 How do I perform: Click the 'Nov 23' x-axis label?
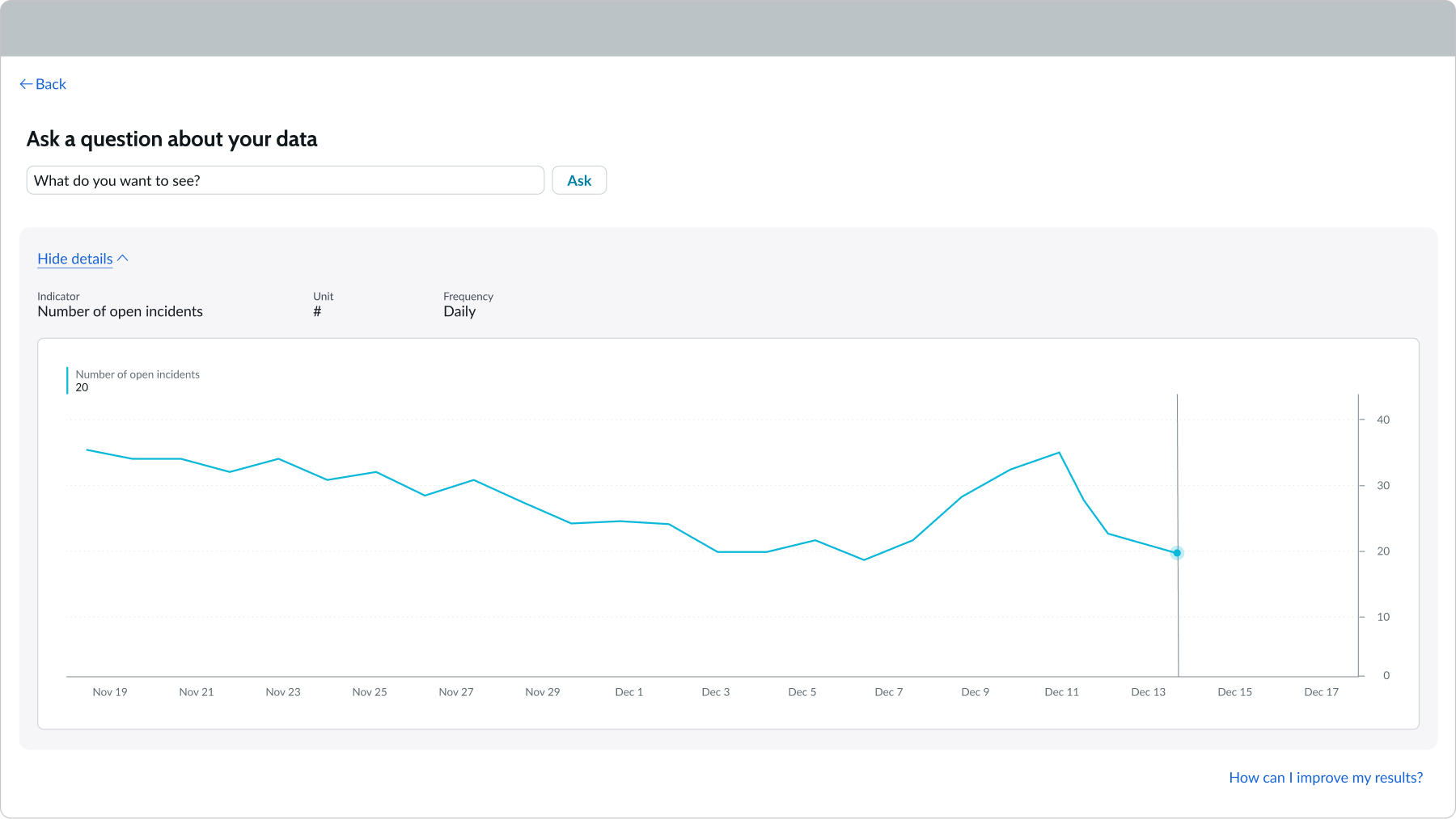coord(283,692)
